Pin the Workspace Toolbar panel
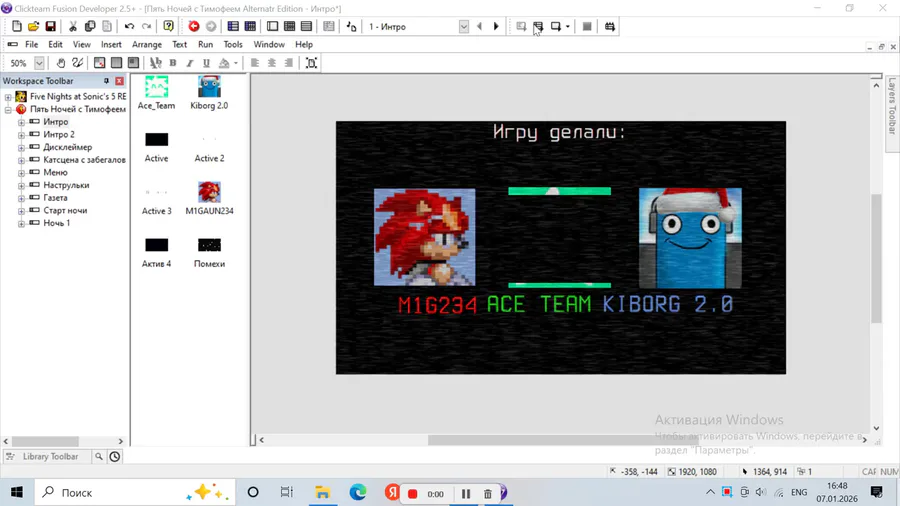Viewport: 900px width, 506px height. [x=106, y=81]
